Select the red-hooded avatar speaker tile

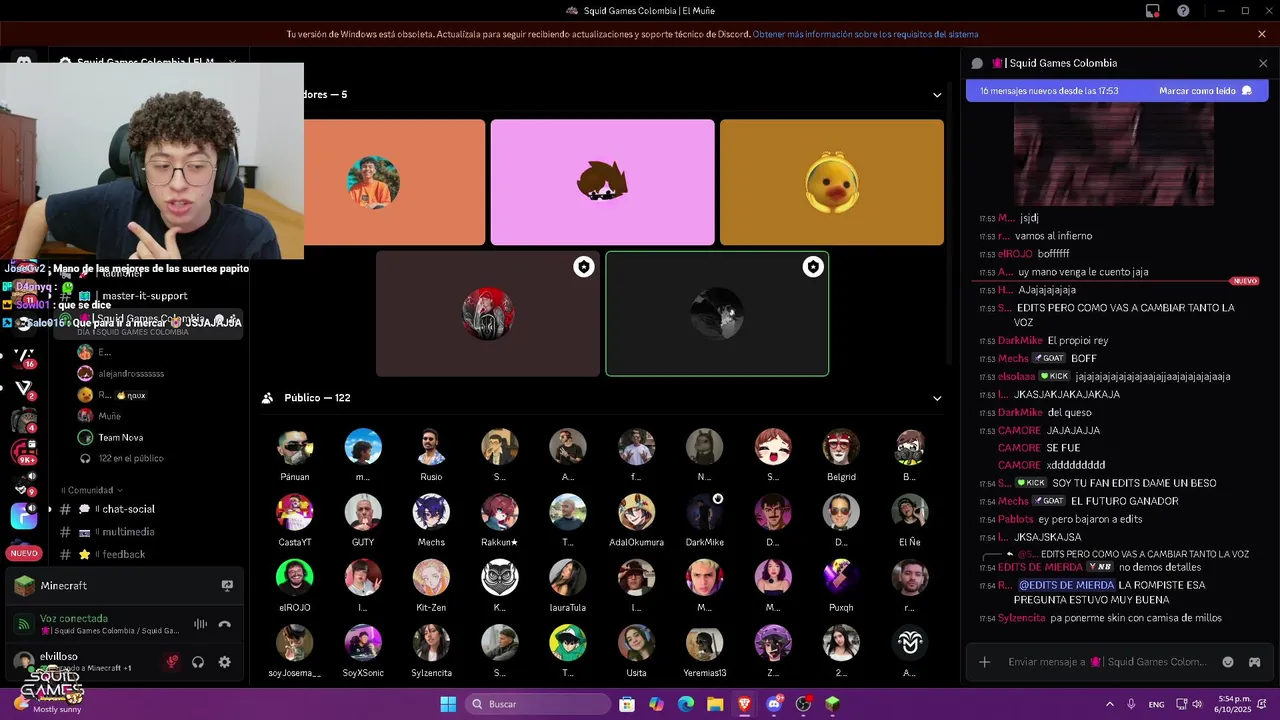pyautogui.click(x=488, y=314)
